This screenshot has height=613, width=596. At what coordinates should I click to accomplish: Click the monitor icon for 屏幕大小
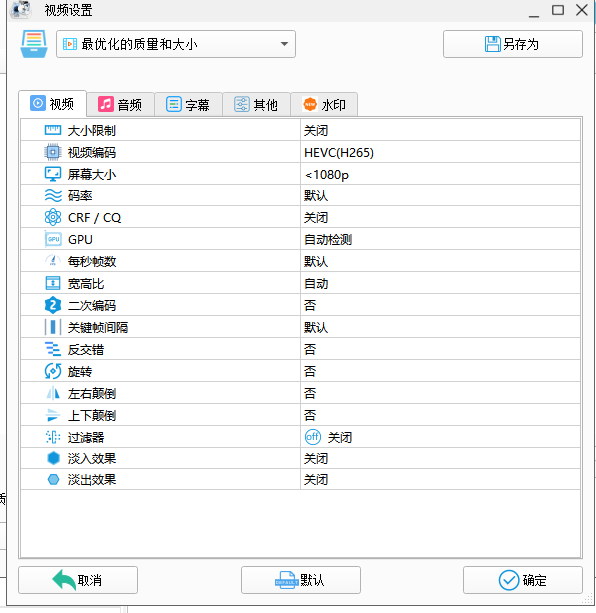click(x=53, y=174)
